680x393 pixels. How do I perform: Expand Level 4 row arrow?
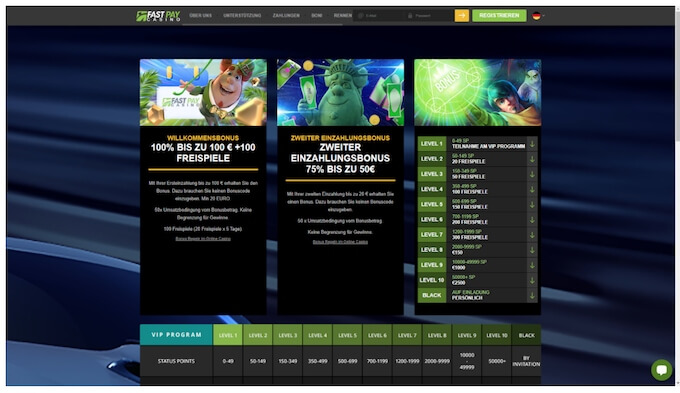coord(532,189)
